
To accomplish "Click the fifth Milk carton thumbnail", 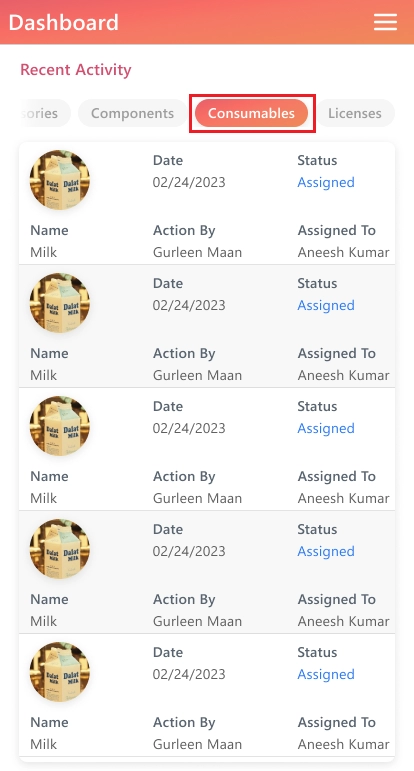I will pyautogui.click(x=59, y=672).
